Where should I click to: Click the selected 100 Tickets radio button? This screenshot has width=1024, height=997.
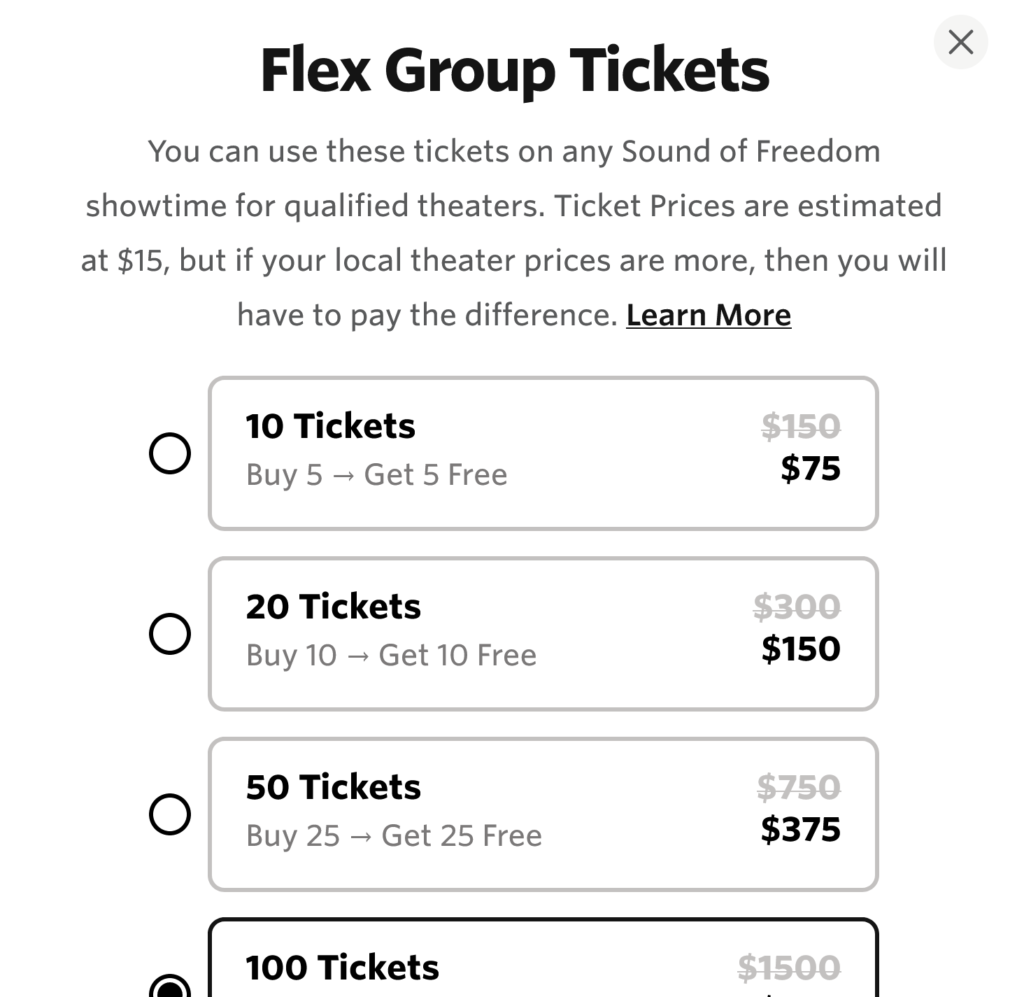(170, 988)
